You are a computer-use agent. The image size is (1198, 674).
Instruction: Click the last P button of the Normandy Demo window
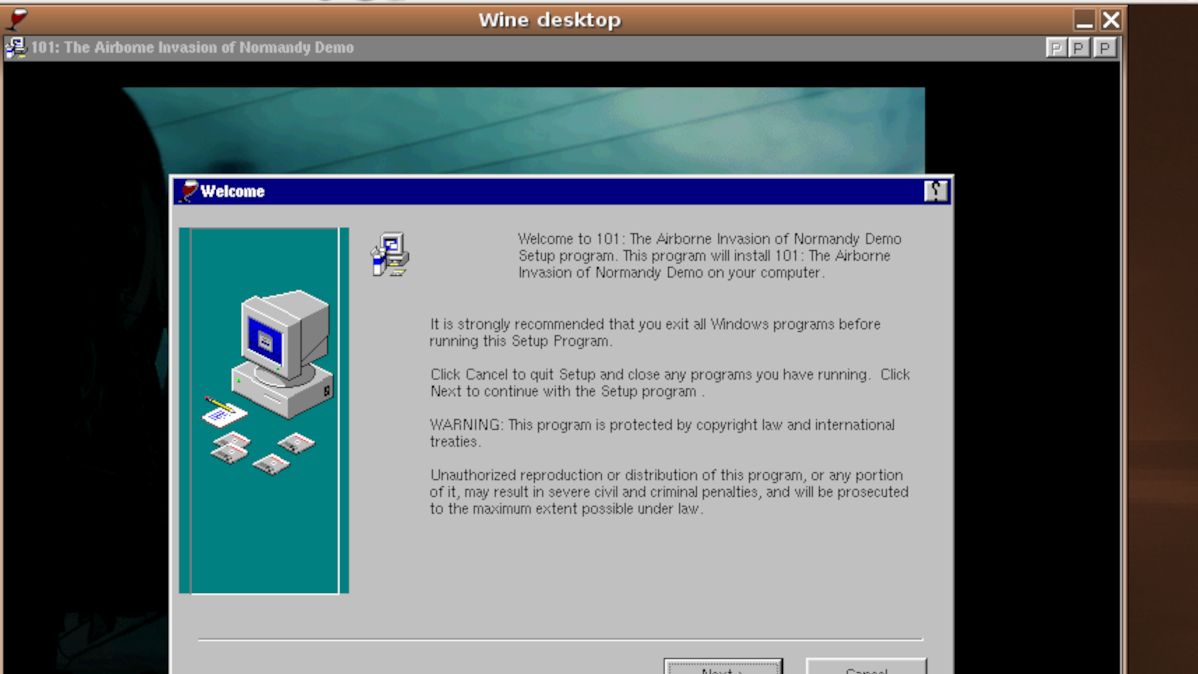tap(1104, 48)
